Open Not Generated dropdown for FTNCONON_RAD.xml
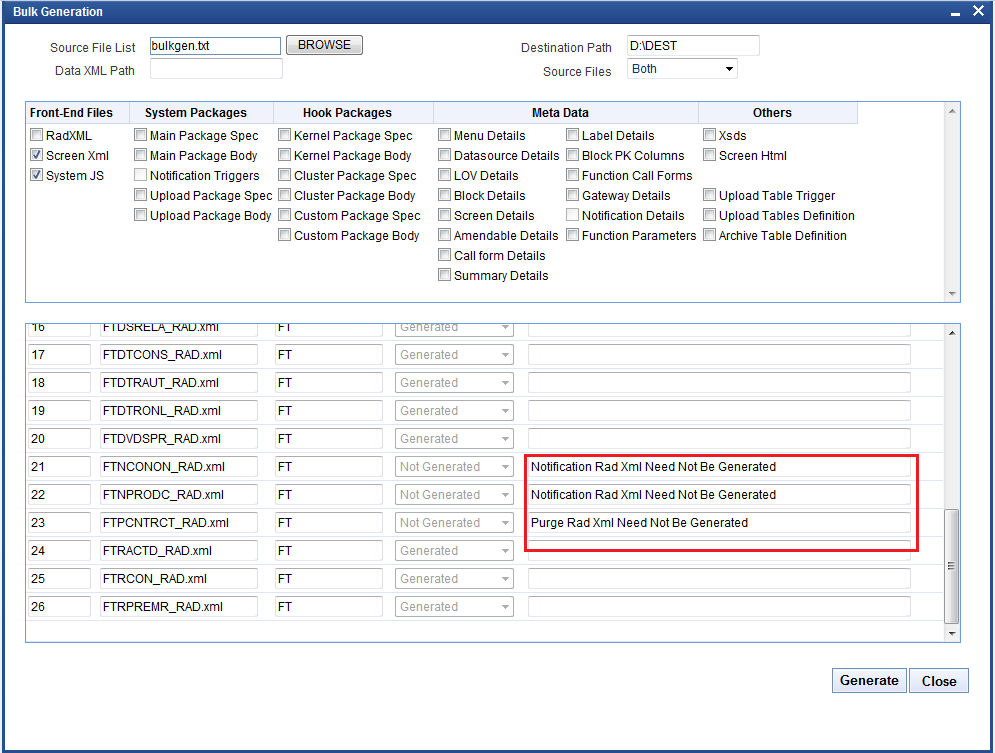The image size is (995, 753). [454, 466]
